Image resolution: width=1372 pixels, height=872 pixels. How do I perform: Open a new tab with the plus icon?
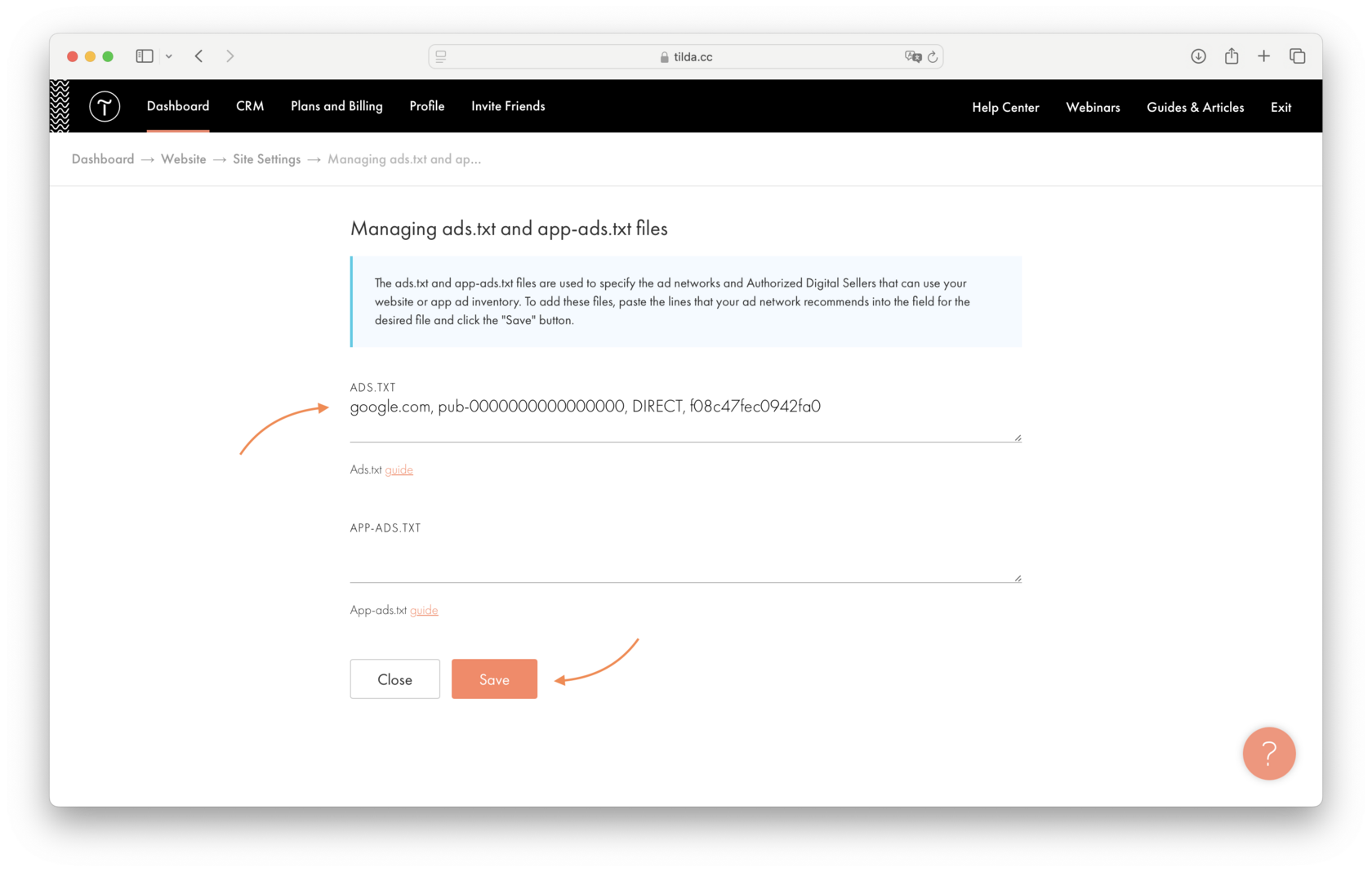pos(1263,56)
